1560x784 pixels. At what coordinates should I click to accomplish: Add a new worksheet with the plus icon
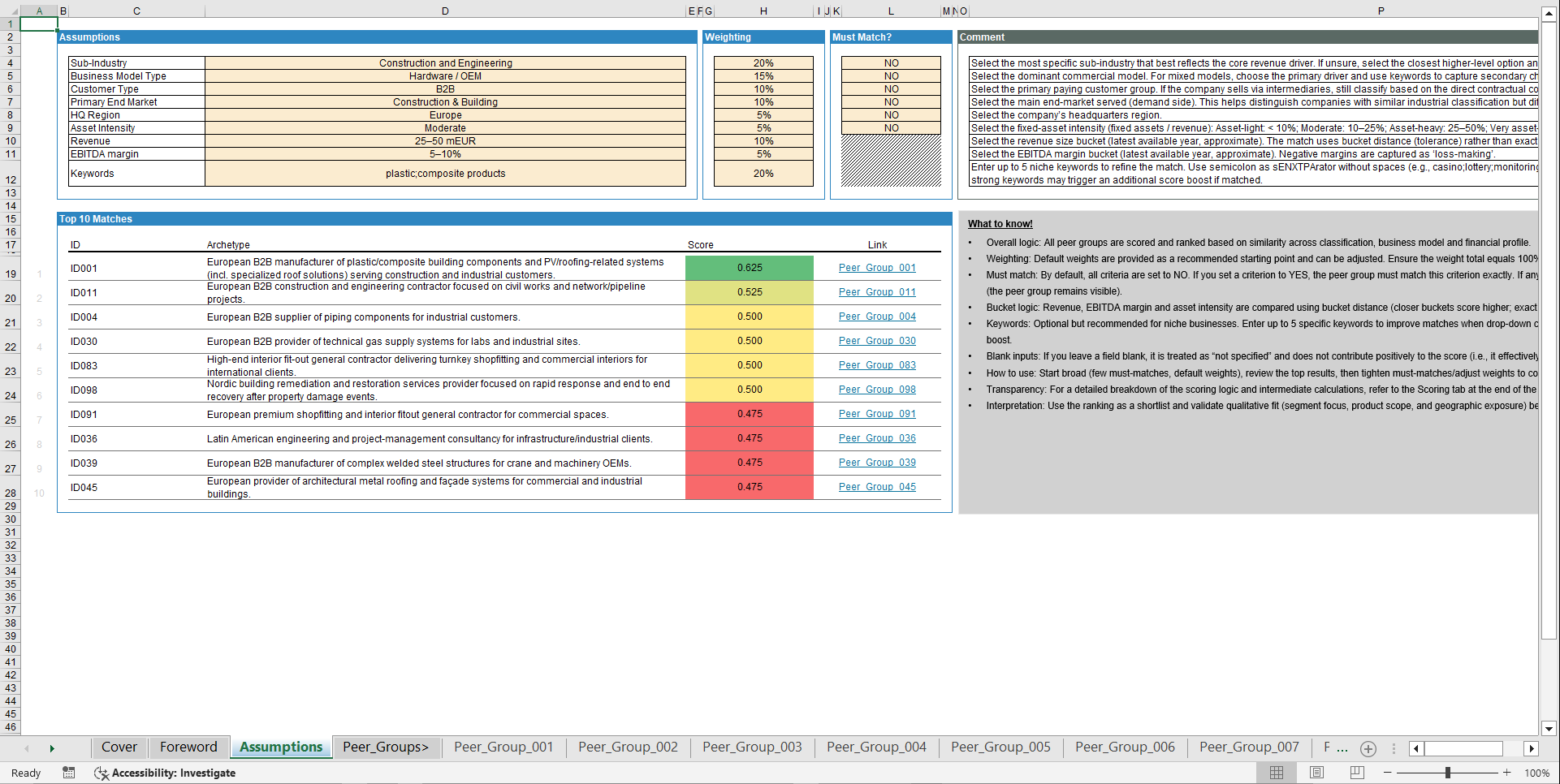pos(1368,748)
